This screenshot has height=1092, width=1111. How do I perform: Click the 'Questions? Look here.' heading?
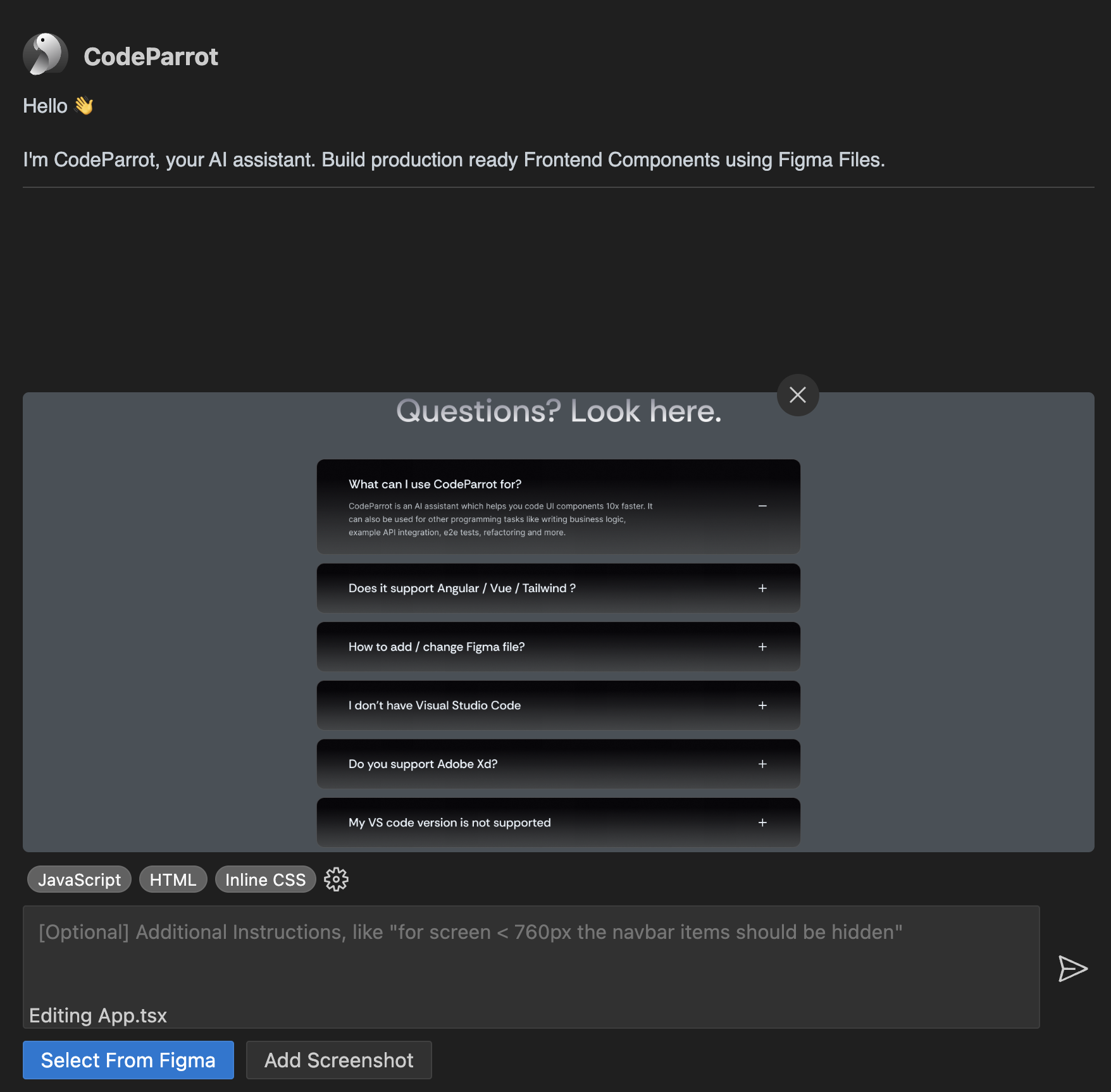(x=559, y=411)
